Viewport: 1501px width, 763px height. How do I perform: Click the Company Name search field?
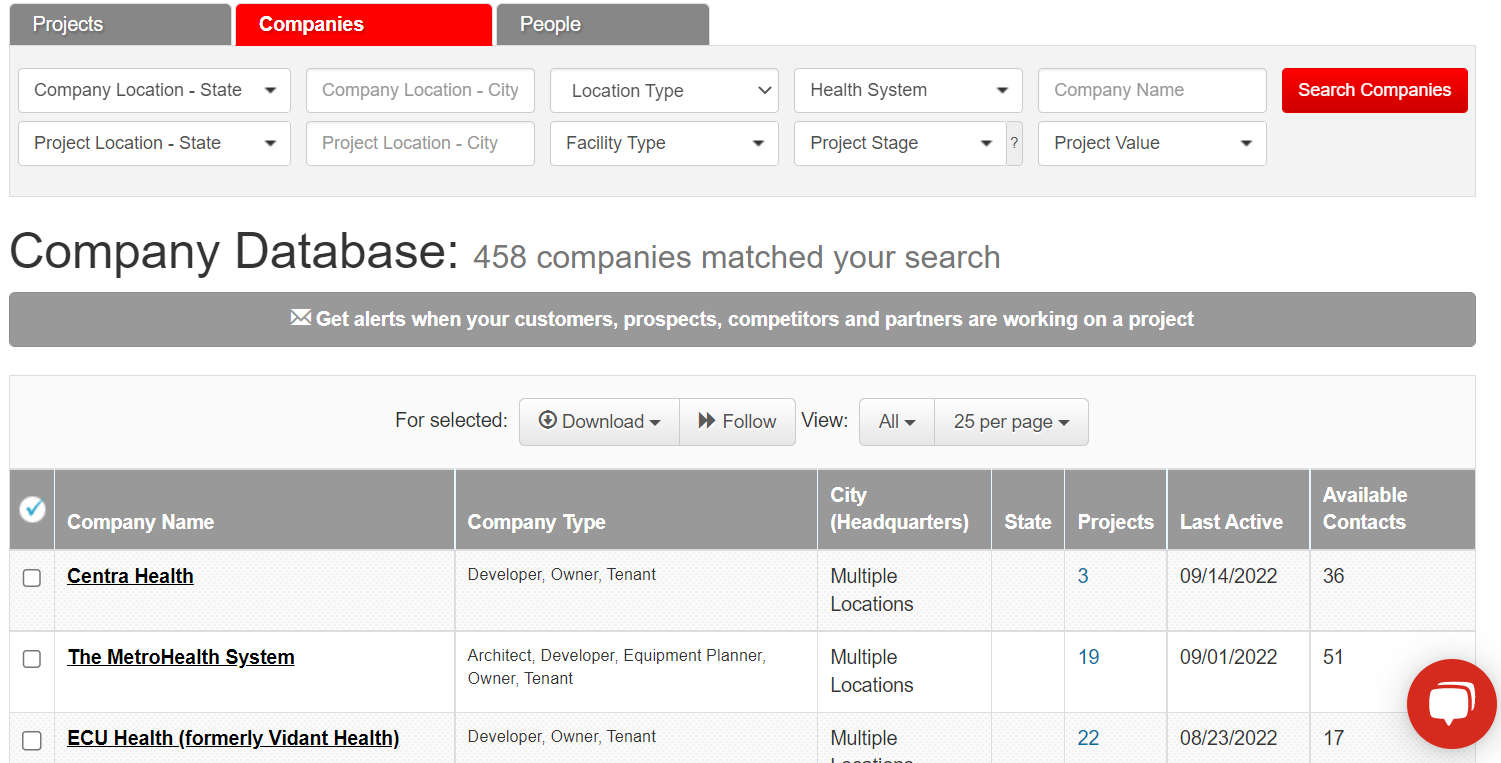tap(1151, 90)
